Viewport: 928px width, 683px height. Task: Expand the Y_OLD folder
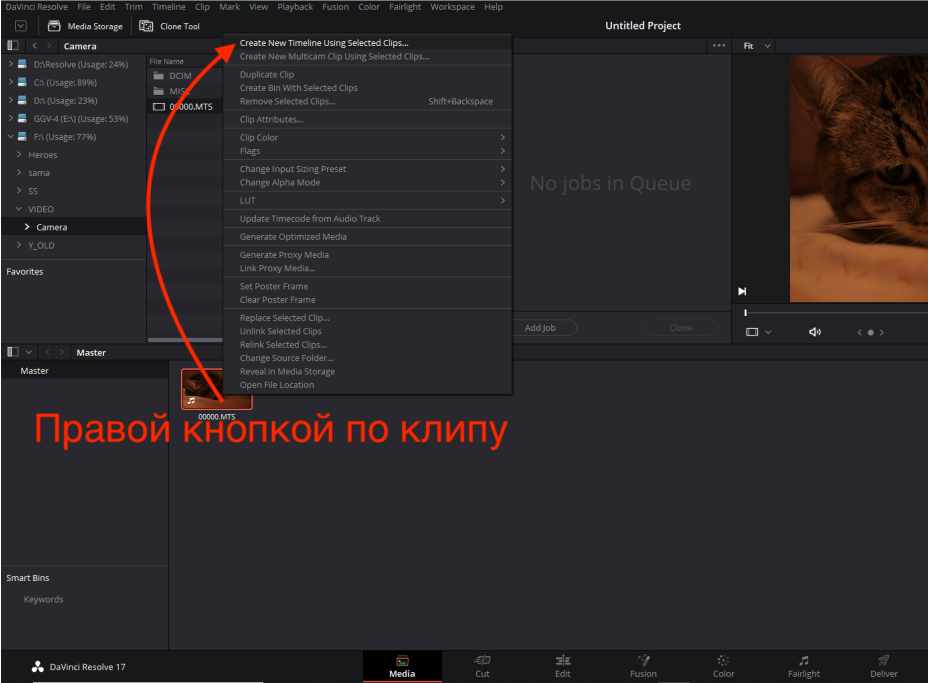point(19,245)
